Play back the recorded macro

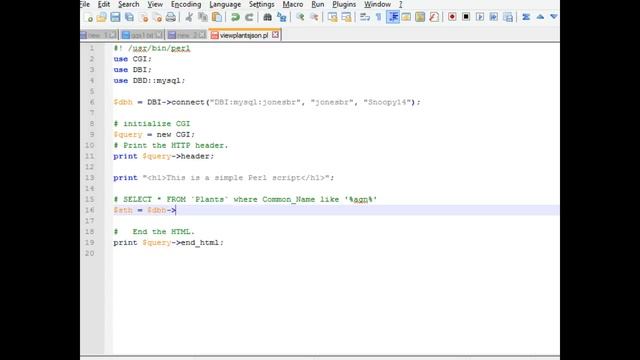point(480,17)
